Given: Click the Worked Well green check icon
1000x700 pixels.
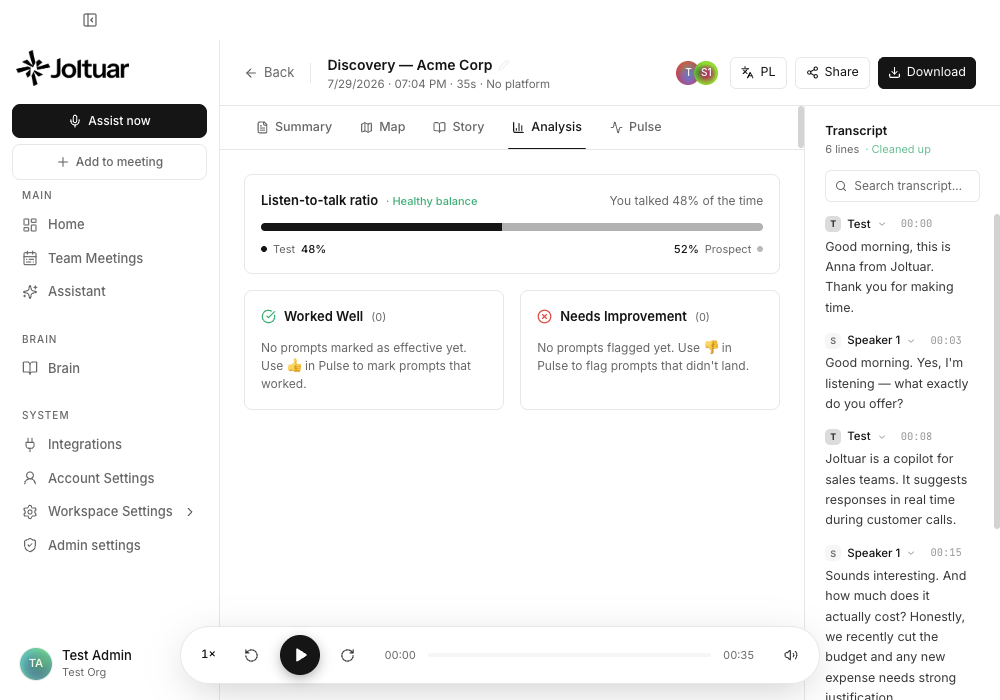Looking at the screenshot, I should click(x=268, y=316).
